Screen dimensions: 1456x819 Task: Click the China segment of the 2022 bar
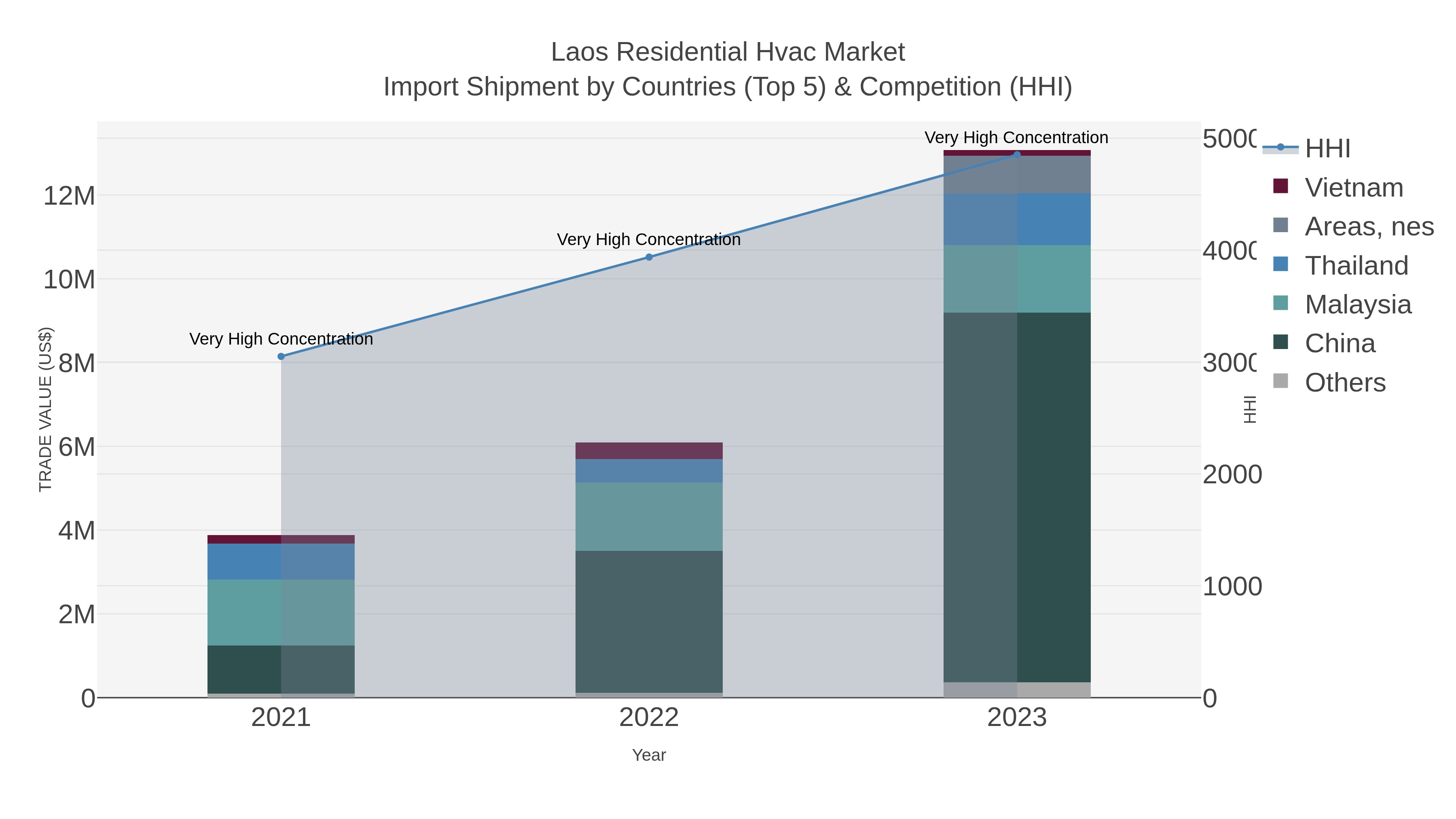649,622
